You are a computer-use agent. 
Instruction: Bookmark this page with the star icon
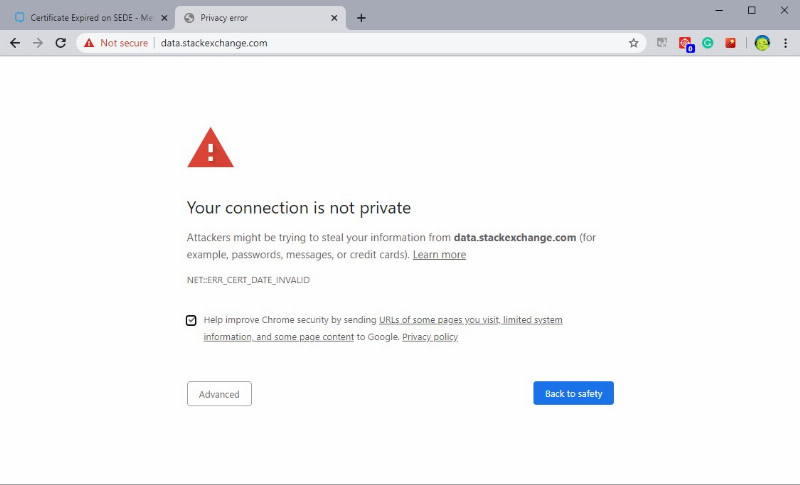pyautogui.click(x=634, y=43)
